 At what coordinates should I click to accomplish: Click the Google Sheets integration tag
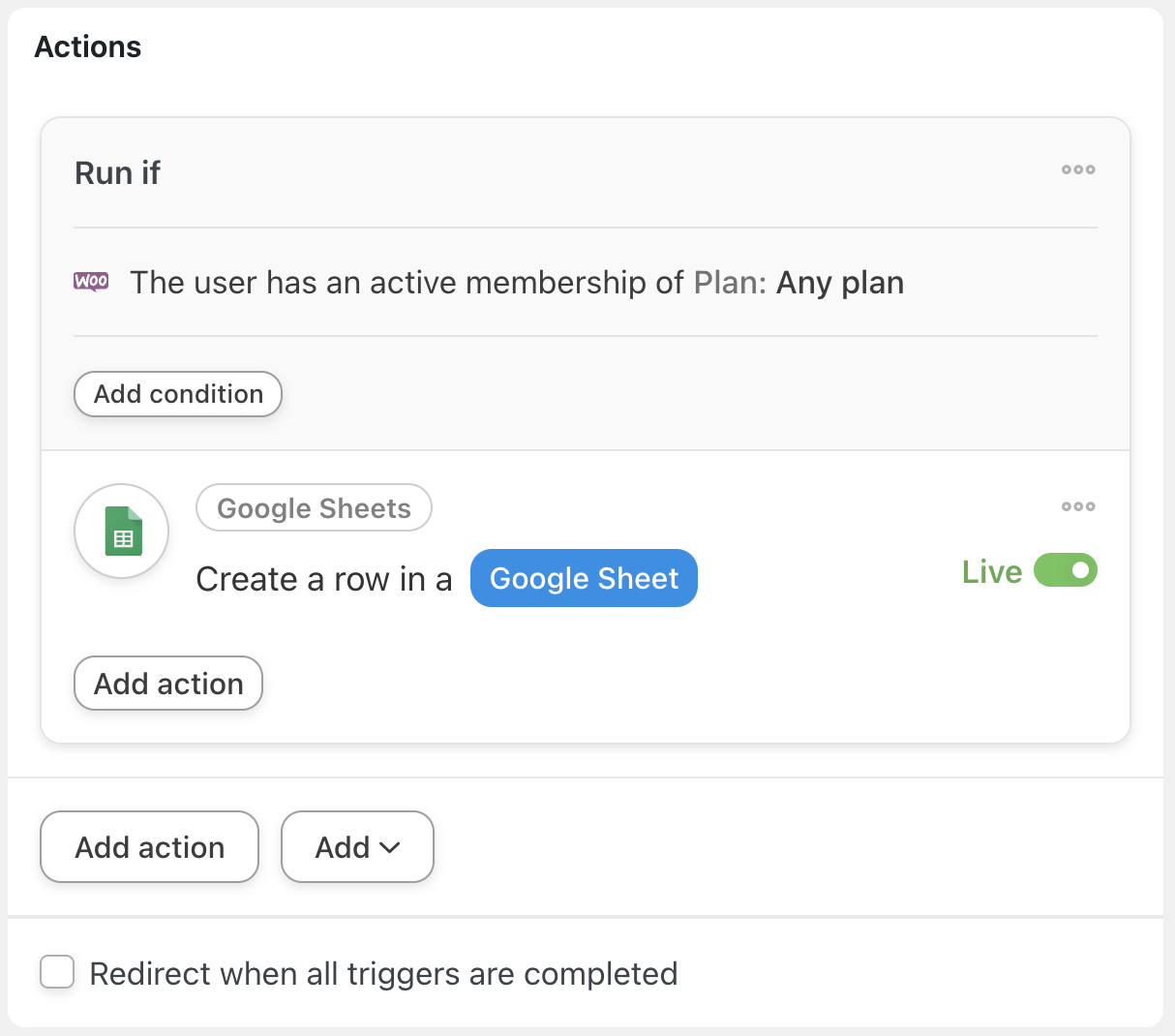click(314, 508)
